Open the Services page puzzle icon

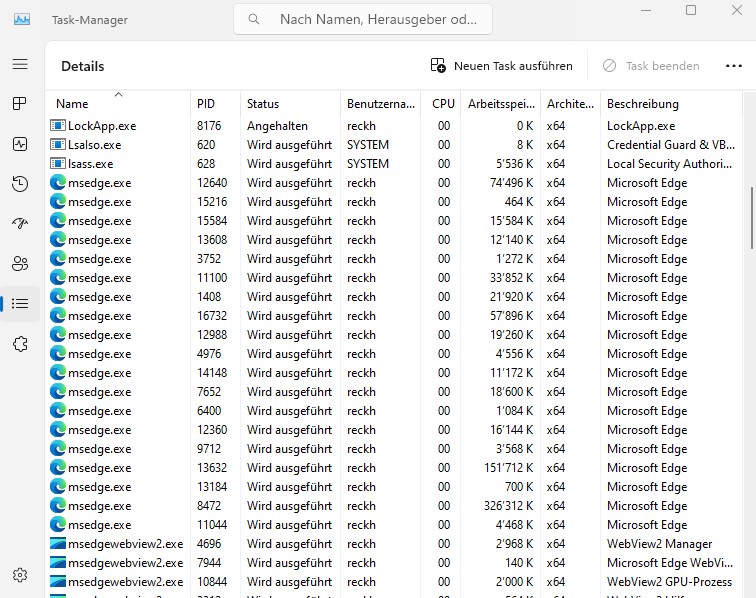pos(20,344)
